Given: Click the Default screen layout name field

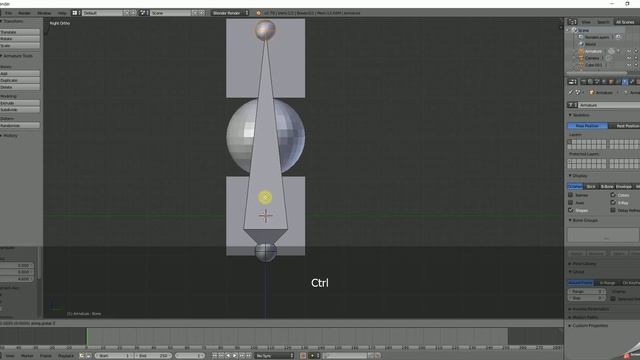Looking at the screenshot, I should coord(102,13).
